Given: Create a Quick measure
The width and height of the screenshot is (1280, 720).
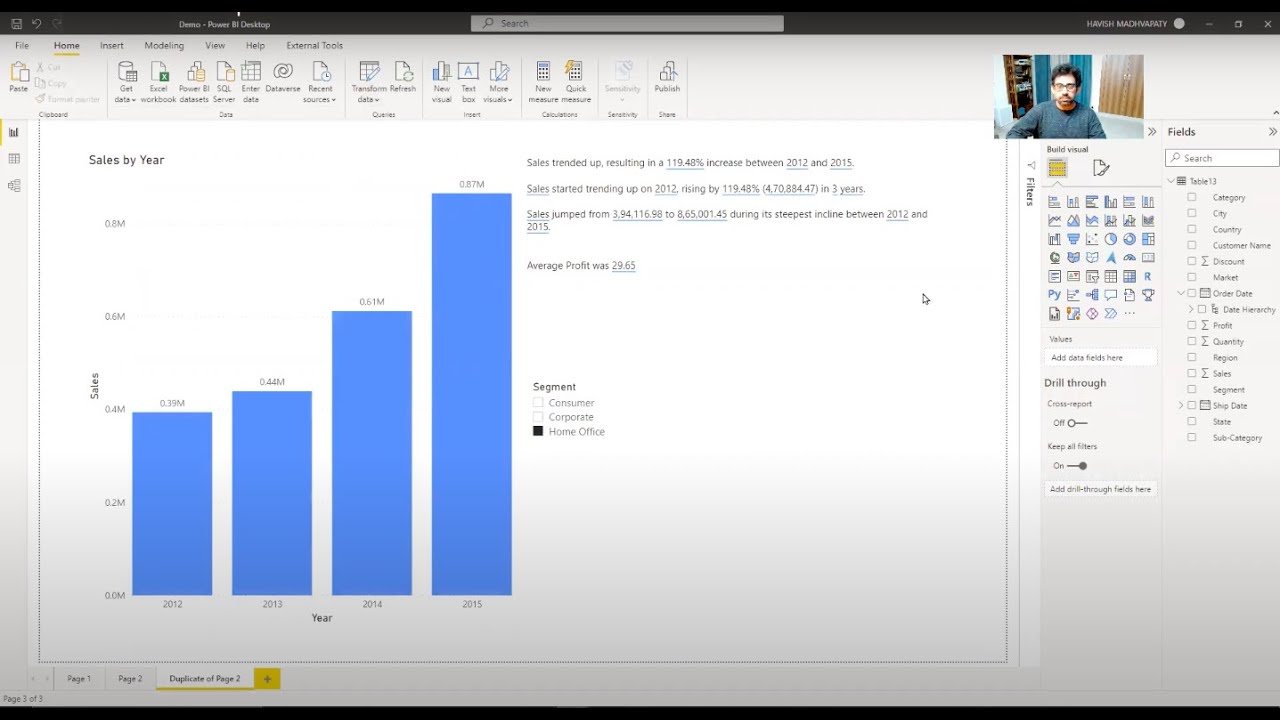Looking at the screenshot, I should pos(576,82).
